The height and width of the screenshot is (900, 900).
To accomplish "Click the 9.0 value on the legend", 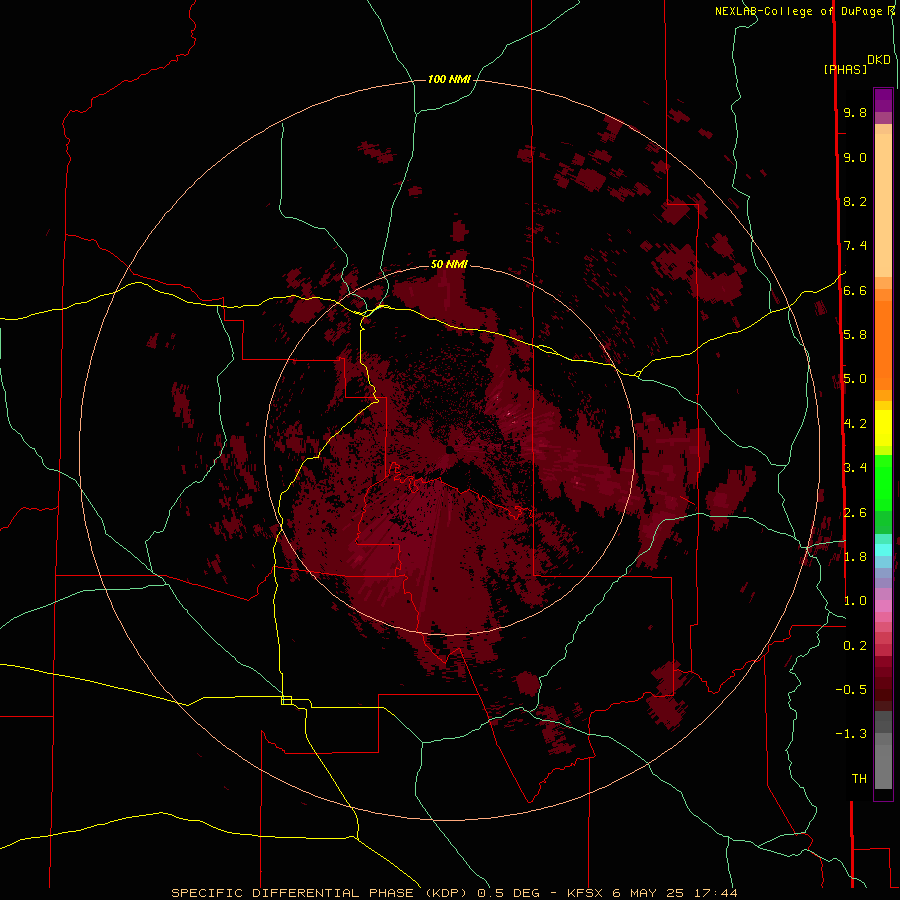I will [x=855, y=157].
